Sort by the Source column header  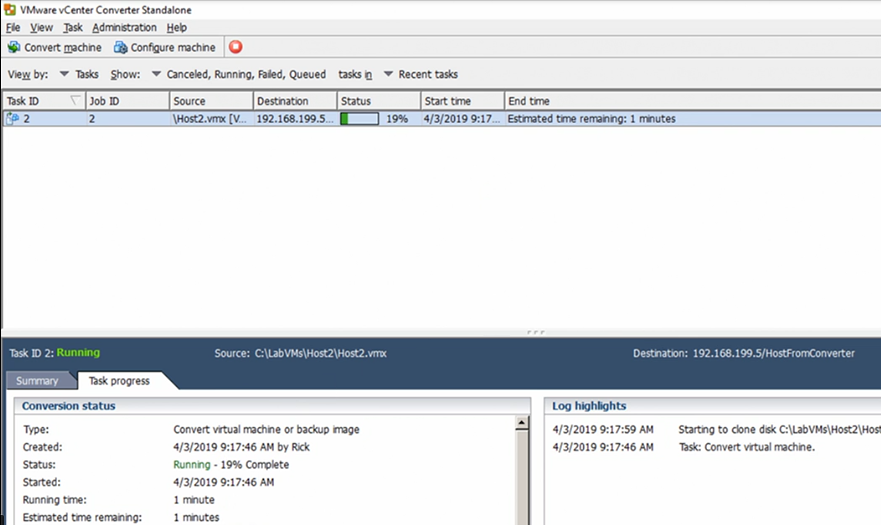point(211,101)
